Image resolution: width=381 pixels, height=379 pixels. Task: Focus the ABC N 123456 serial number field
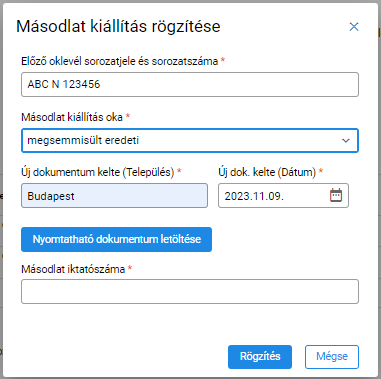click(190, 84)
